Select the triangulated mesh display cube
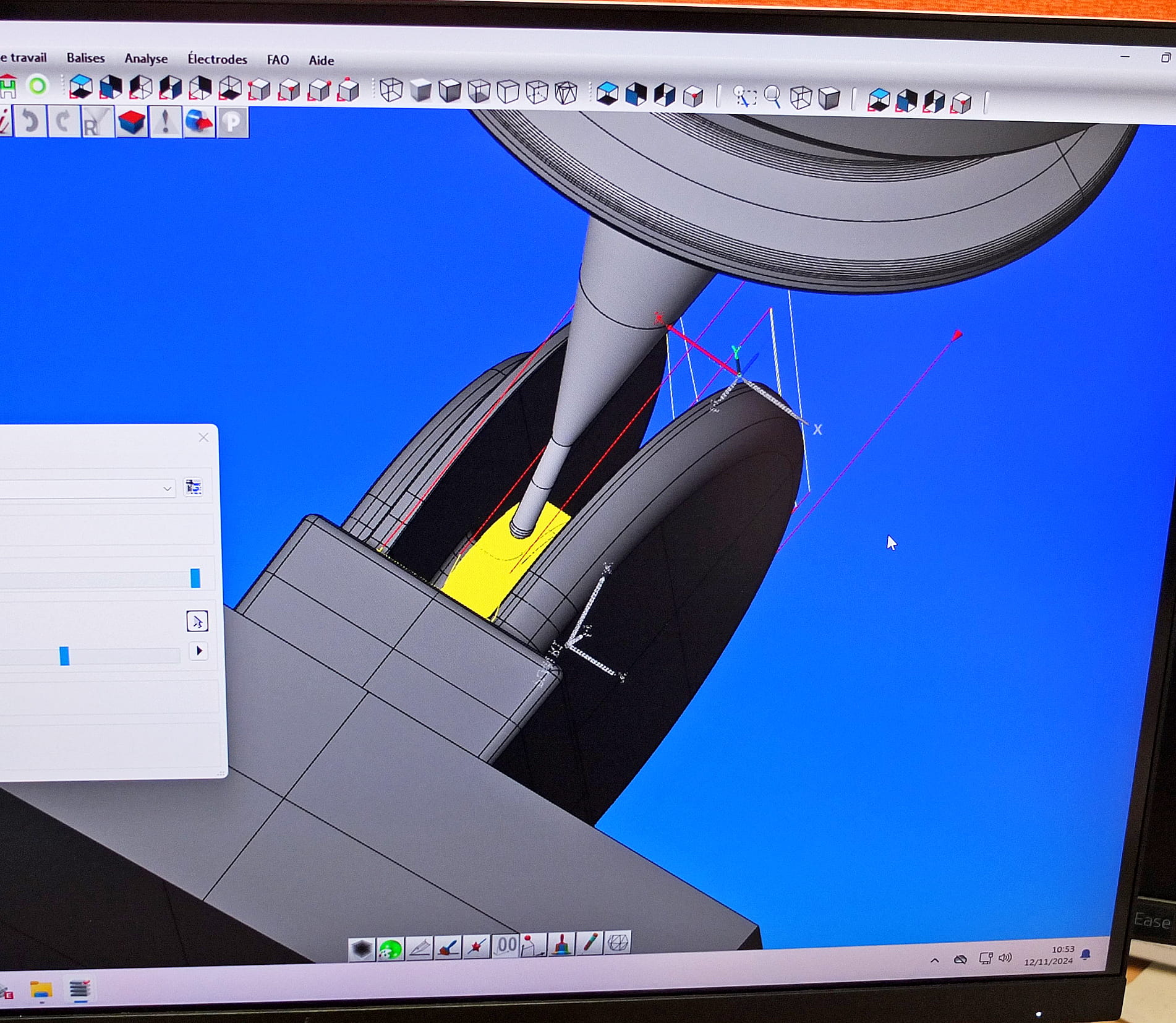 [x=566, y=93]
